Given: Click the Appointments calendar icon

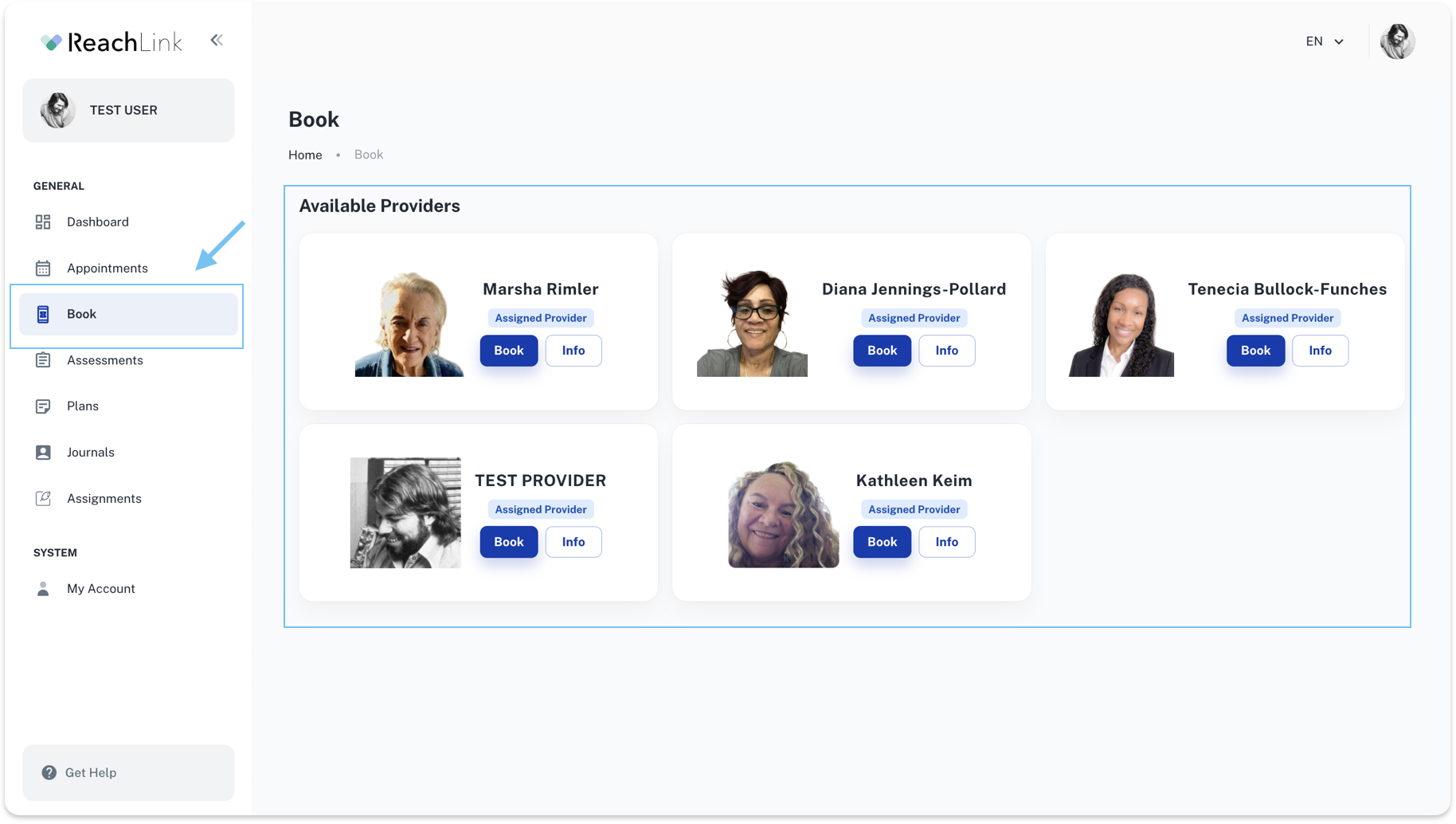Looking at the screenshot, I should point(43,269).
